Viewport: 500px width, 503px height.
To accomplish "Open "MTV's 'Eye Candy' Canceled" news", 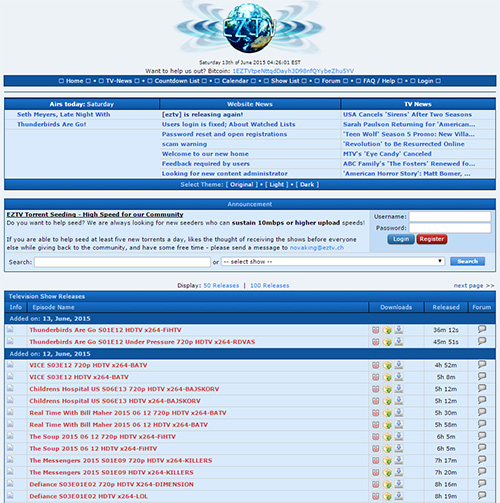I will pyautogui.click(x=387, y=154).
